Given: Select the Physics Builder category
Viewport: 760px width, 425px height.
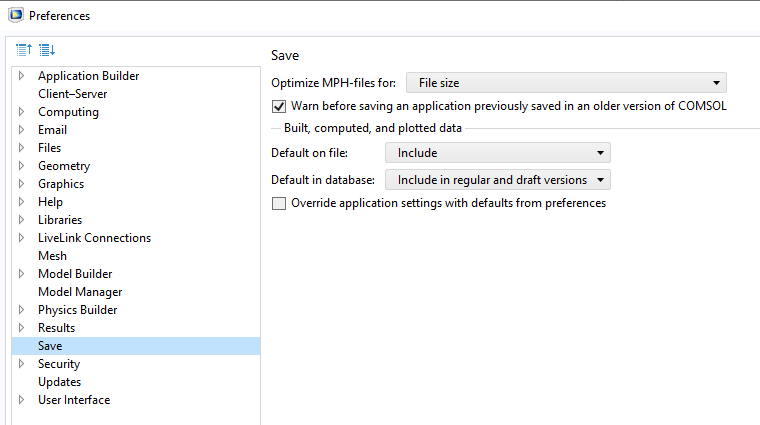Looking at the screenshot, I should [x=77, y=310].
